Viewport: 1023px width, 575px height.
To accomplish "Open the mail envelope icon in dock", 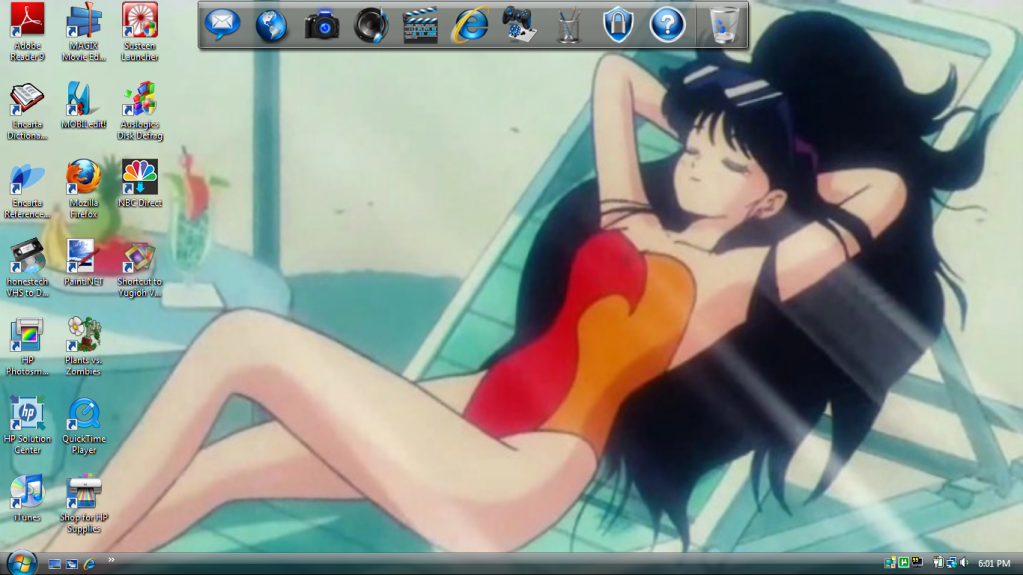I will pos(222,24).
